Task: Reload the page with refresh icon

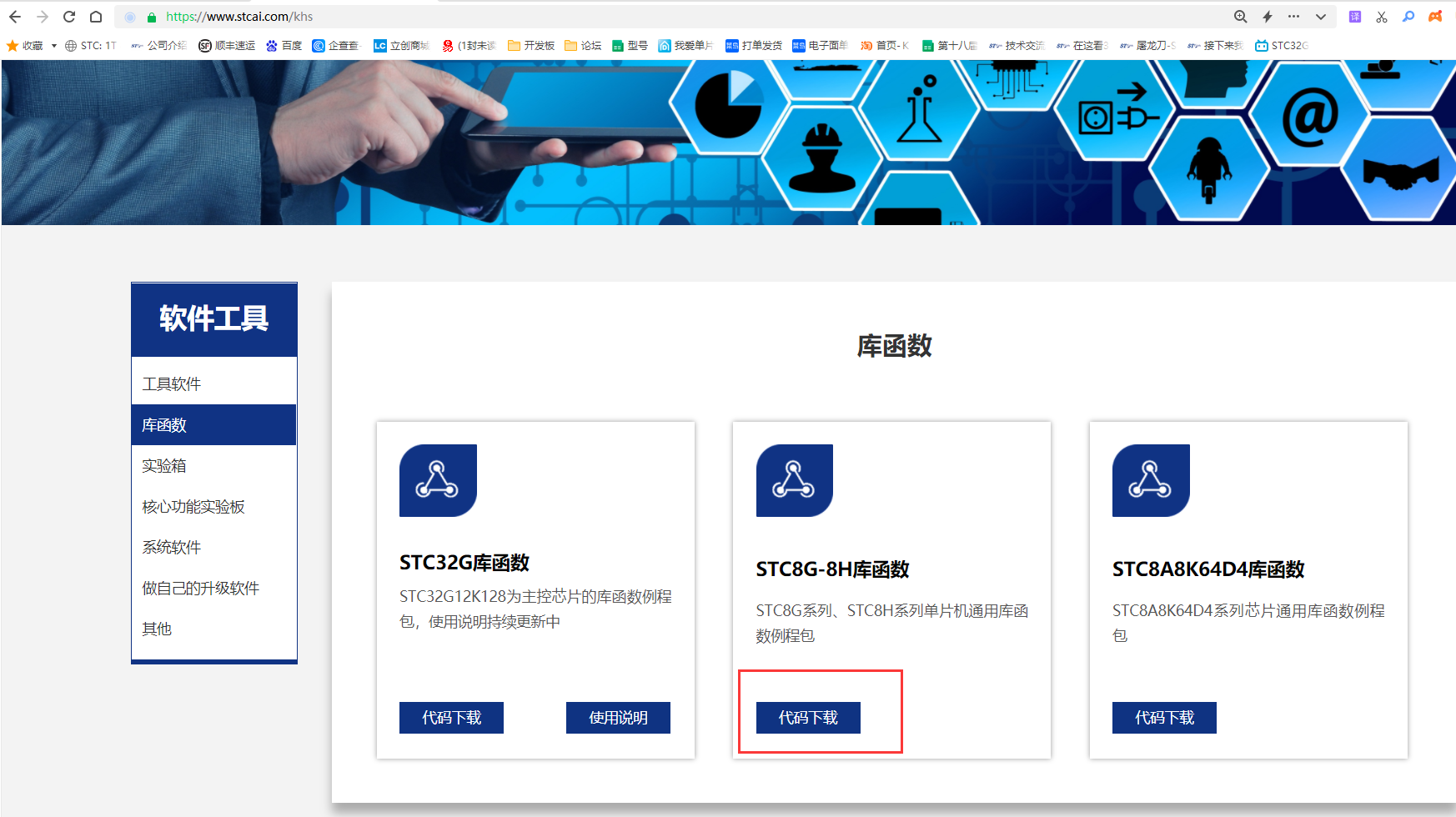Action: [x=69, y=17]
